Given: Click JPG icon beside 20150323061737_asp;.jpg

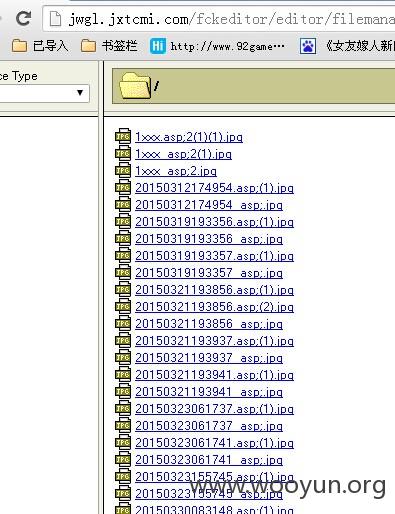Looking at the screenshot, I should [123, 425].
